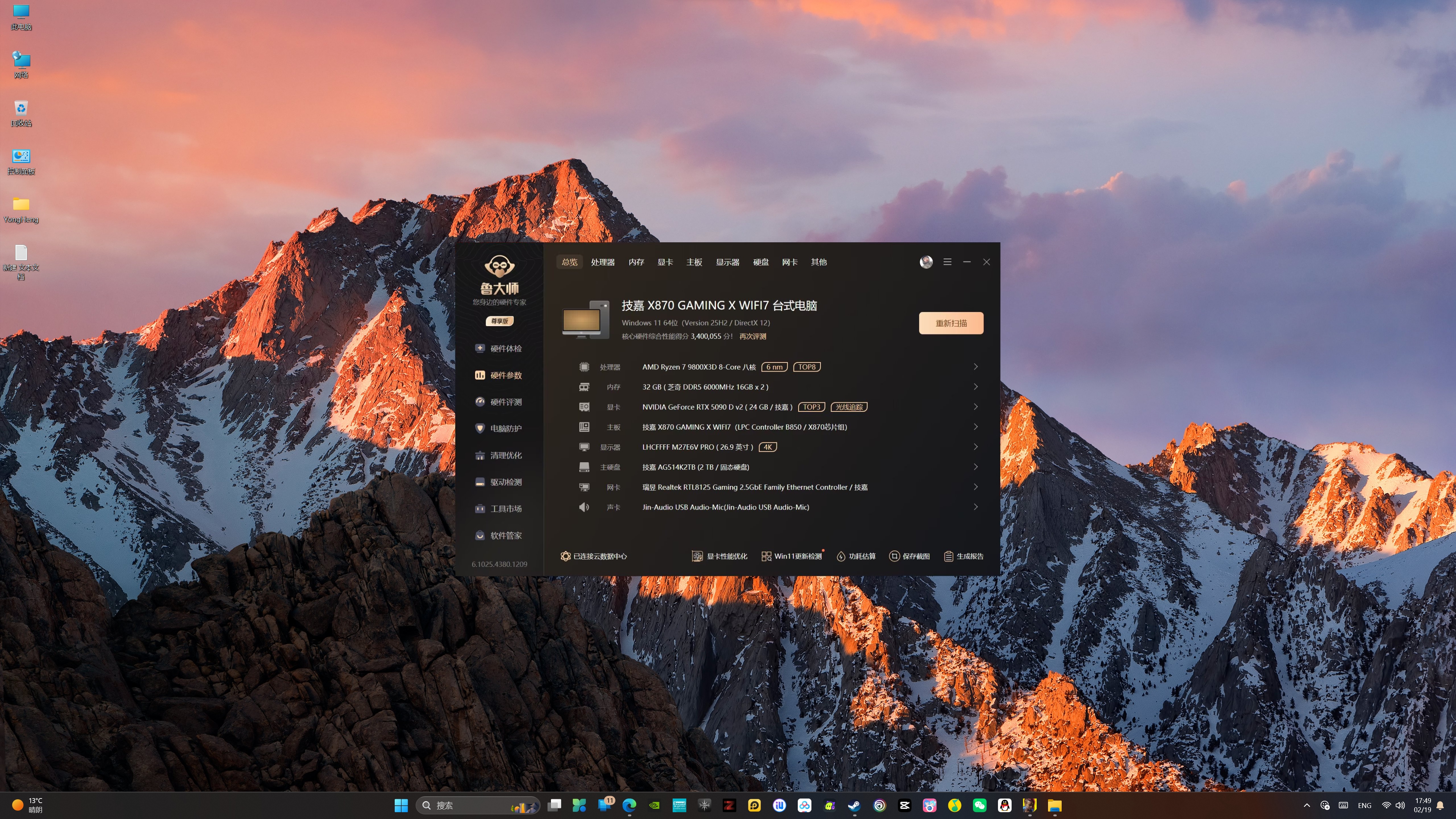Expand the 显卡 RTX 5090 row arrow
This screenshot has height=819, width=1456.
tap(976, 407)
